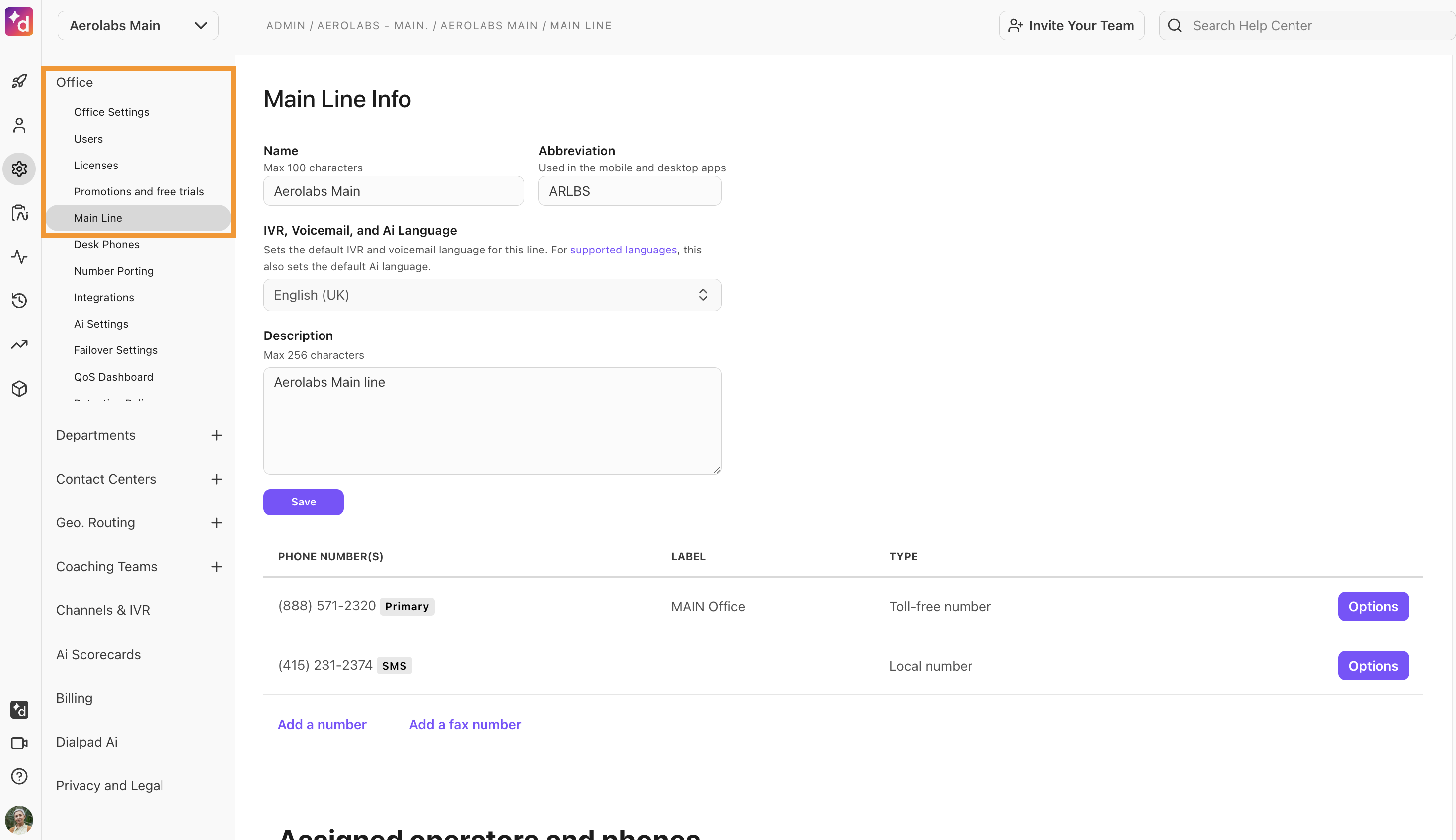Open Dialpad Ai section
This screenshot has width=1456, height=840.
(87, 742)
